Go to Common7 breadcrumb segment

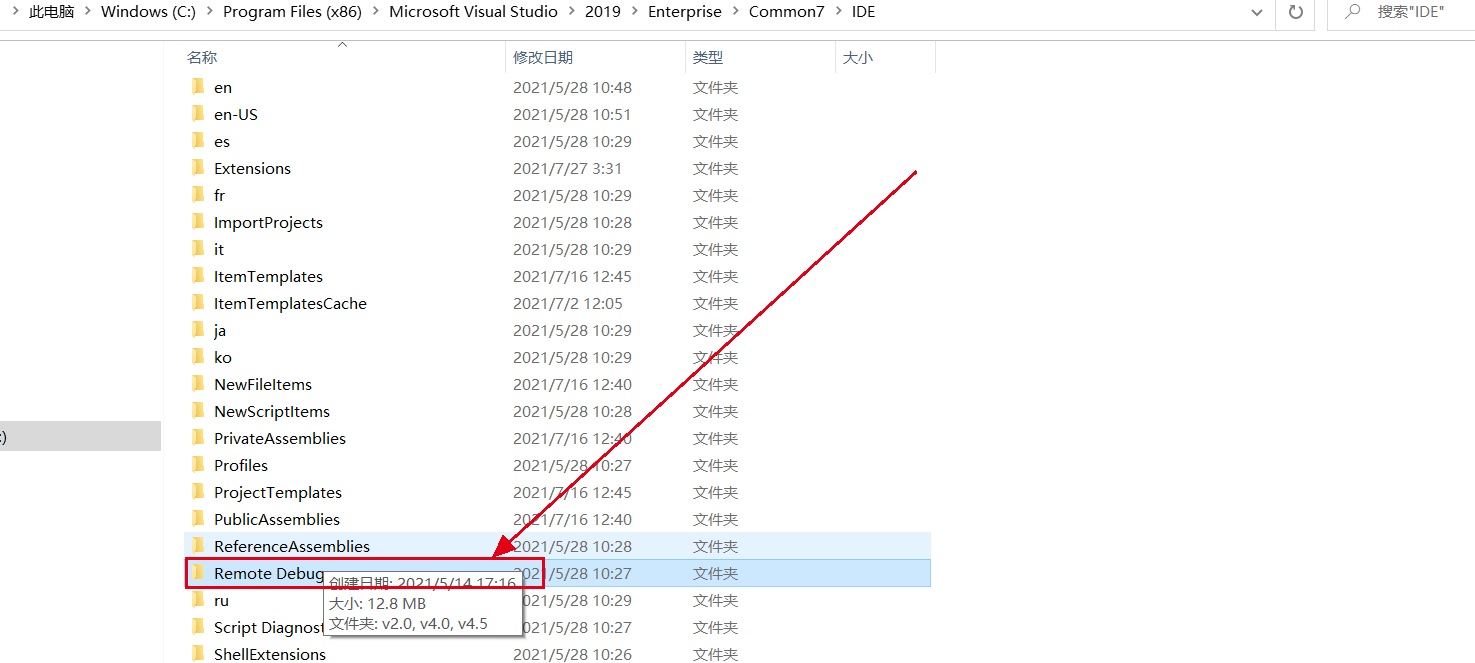pyautogui.click(x=787, y=12)
